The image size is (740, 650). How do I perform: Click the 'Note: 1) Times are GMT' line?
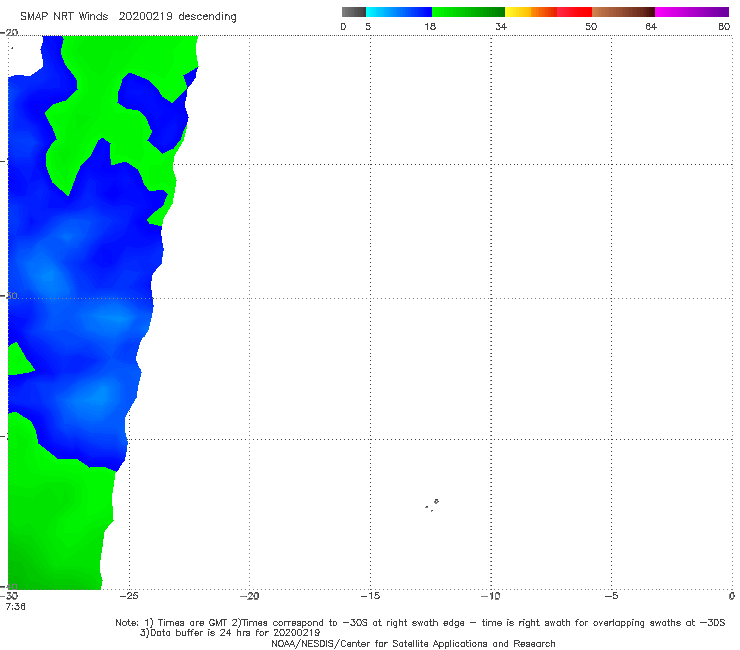click(x=420, y=623)
